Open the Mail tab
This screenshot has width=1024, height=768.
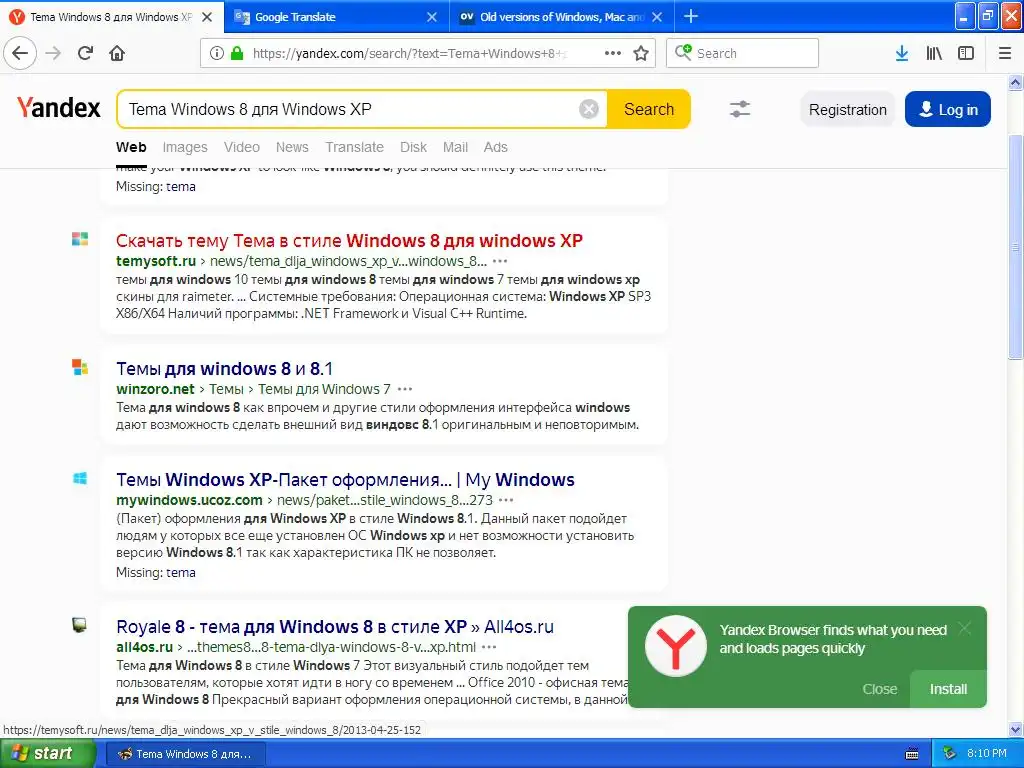[x=455, y=148]
